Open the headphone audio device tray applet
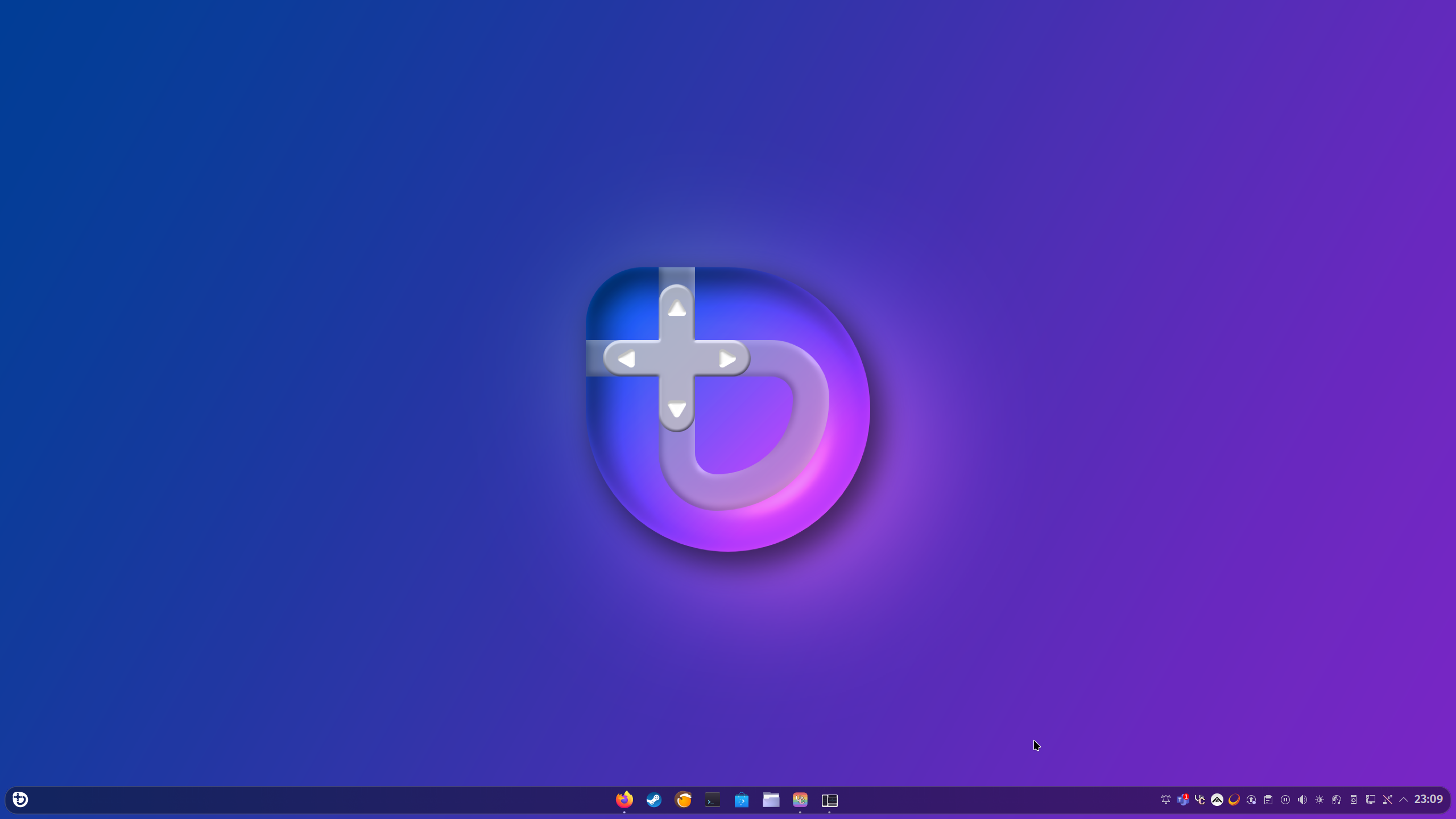The height and width of the screenshot is (819, 1456). click(x=1337, y=799)
